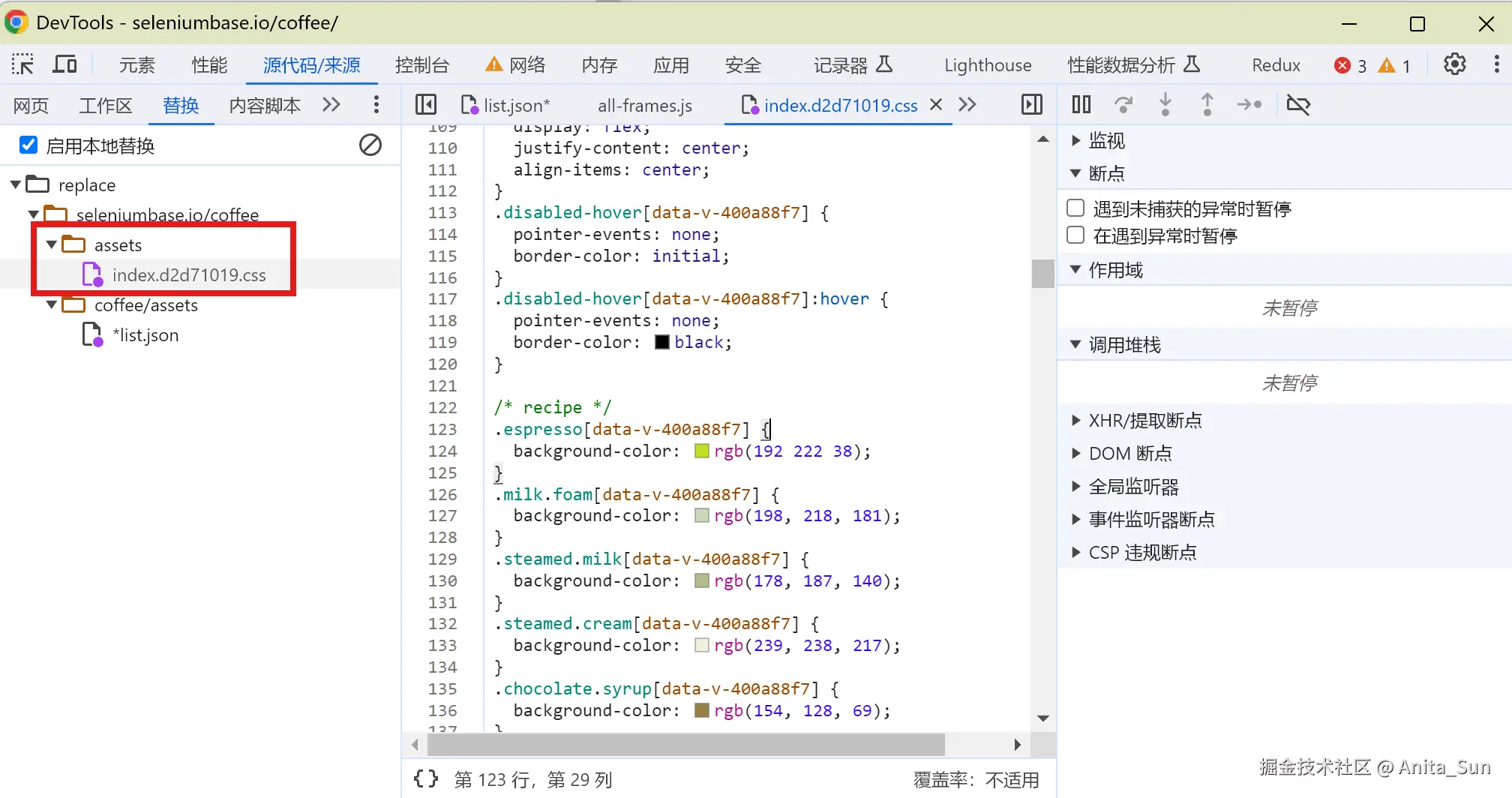
Task: Collapse the Scope (作用域) section
Action: tap(1075, 269)
